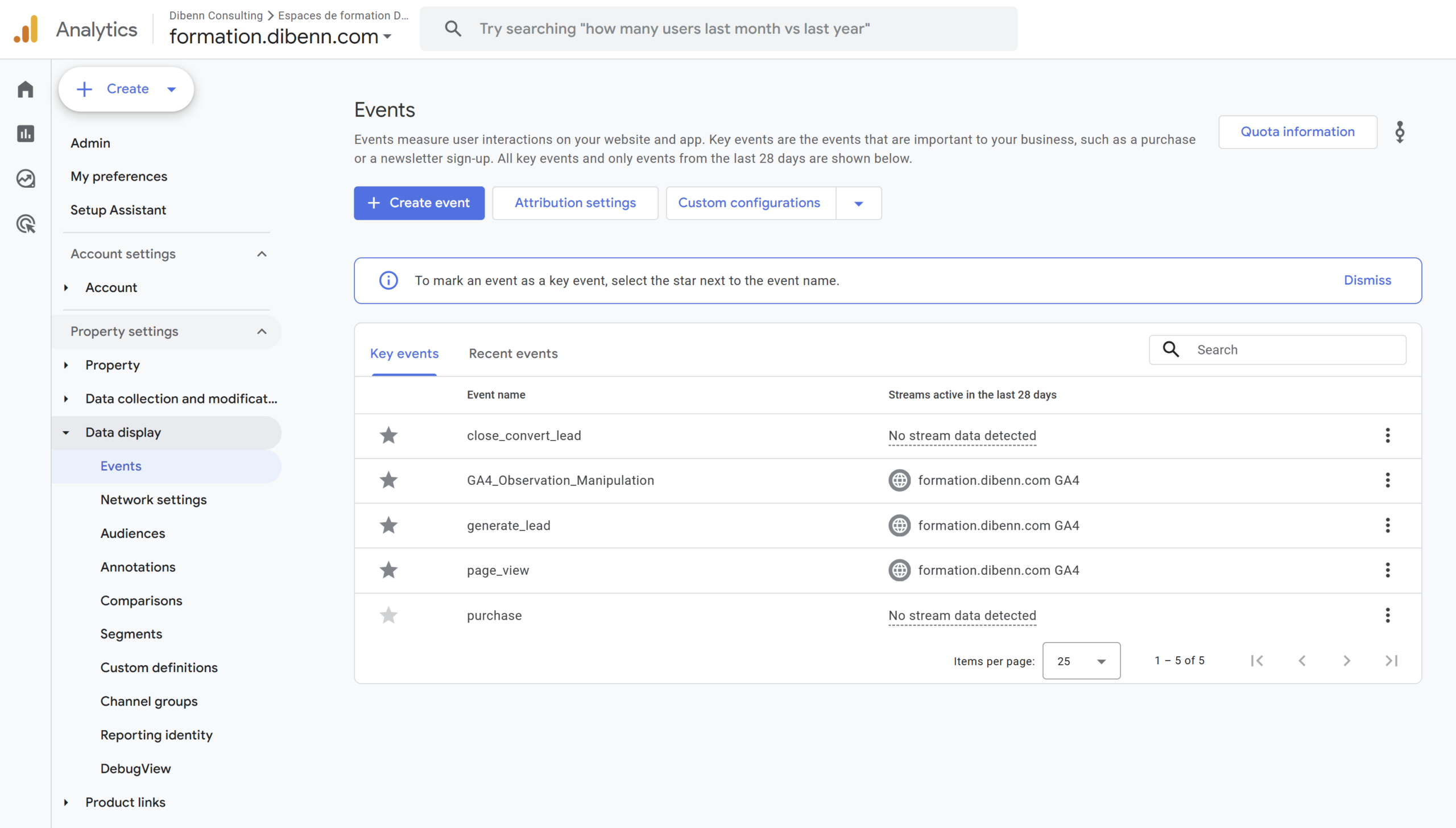Open Audiences in Data display menu

coord(133,533)
